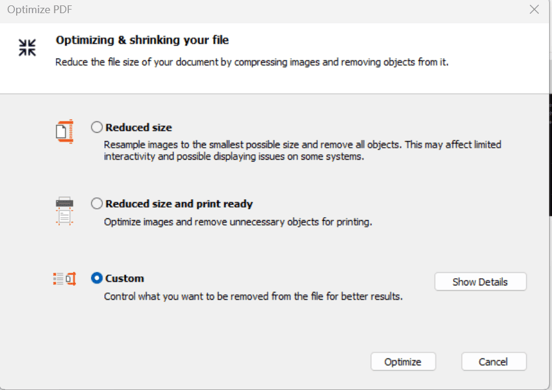This screenshot has height=390, width=552.
Task: Choose Reduced size and print ready option
Action: click(x=97, y=203)
